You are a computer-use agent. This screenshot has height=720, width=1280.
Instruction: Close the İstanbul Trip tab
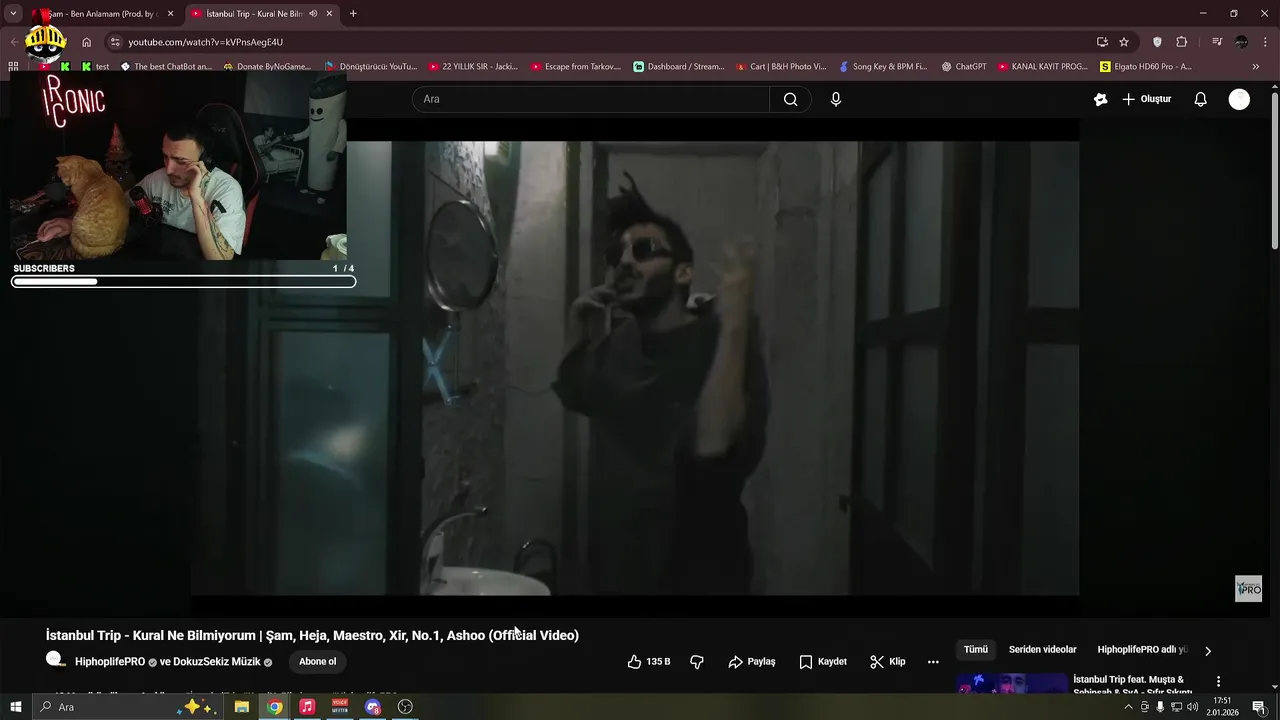point(328,14)
